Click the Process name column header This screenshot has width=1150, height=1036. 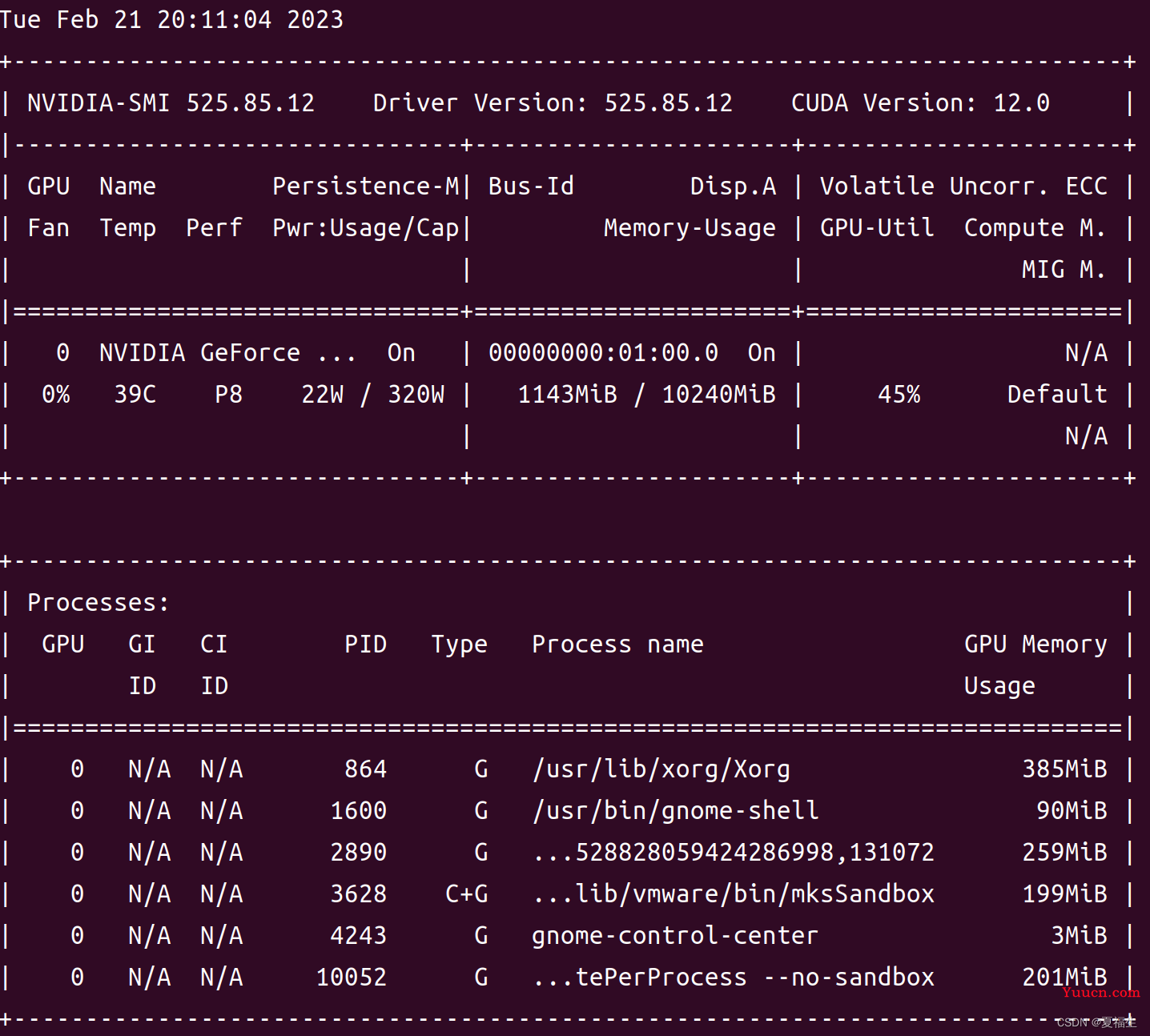(617, 644)
